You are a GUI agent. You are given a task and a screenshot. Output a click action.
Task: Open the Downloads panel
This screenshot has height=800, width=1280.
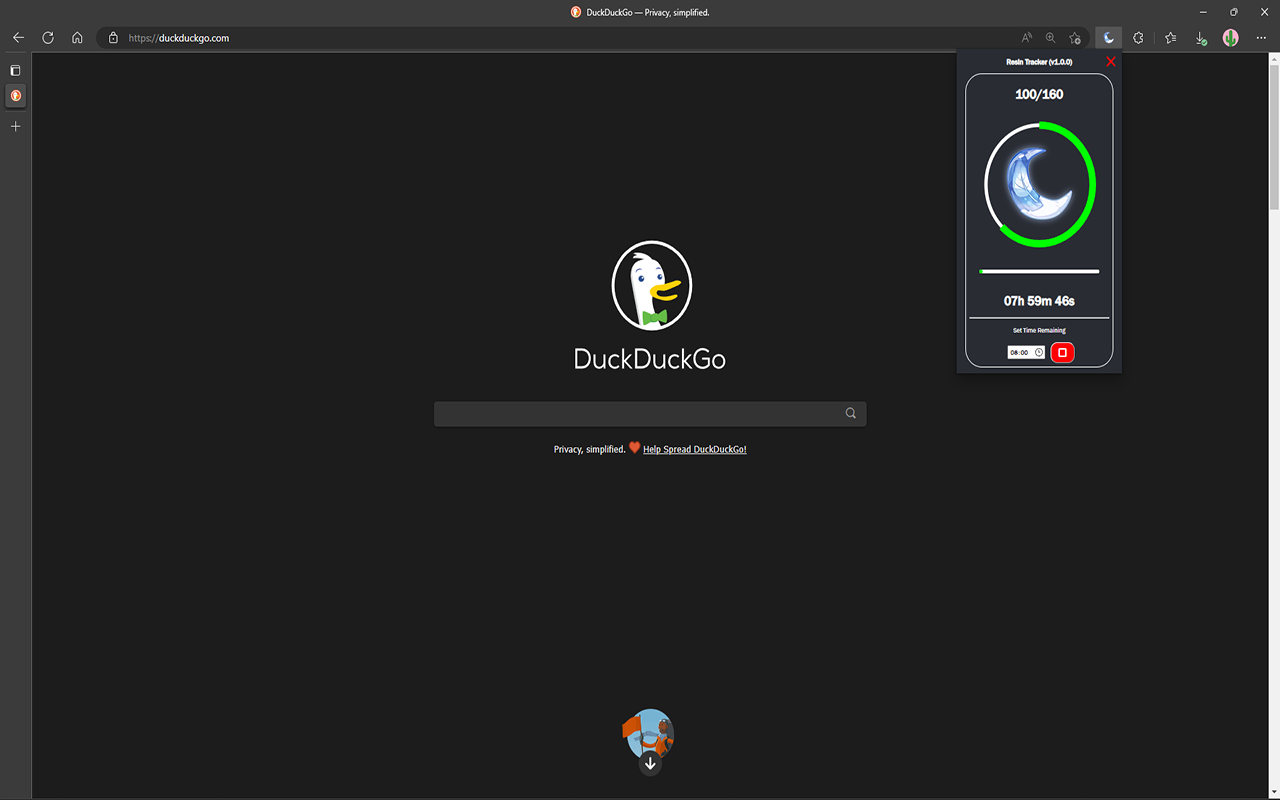(x=1201, y=38)
